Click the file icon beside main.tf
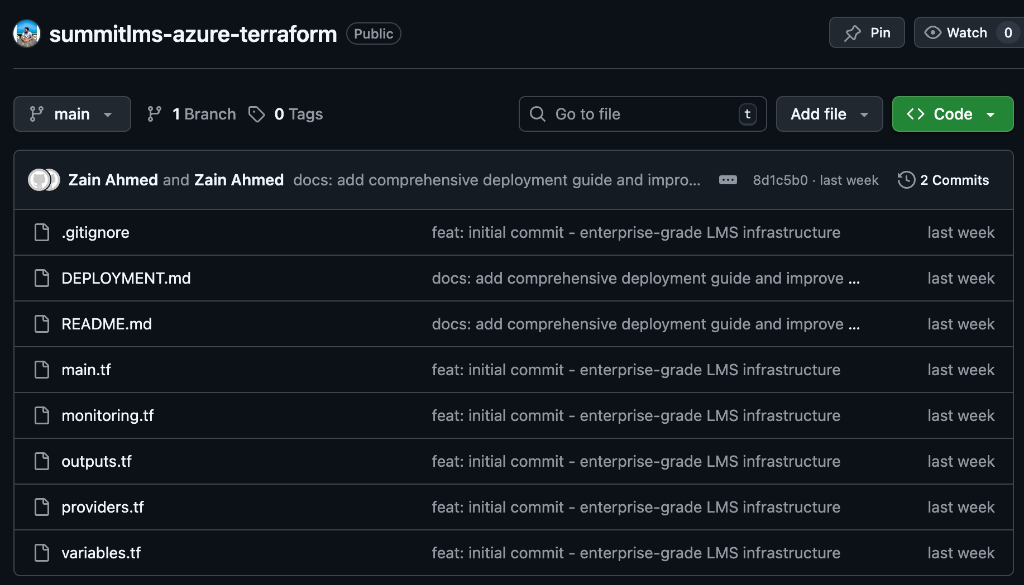Screen dimensions: 1024x585 coord(41,369)
